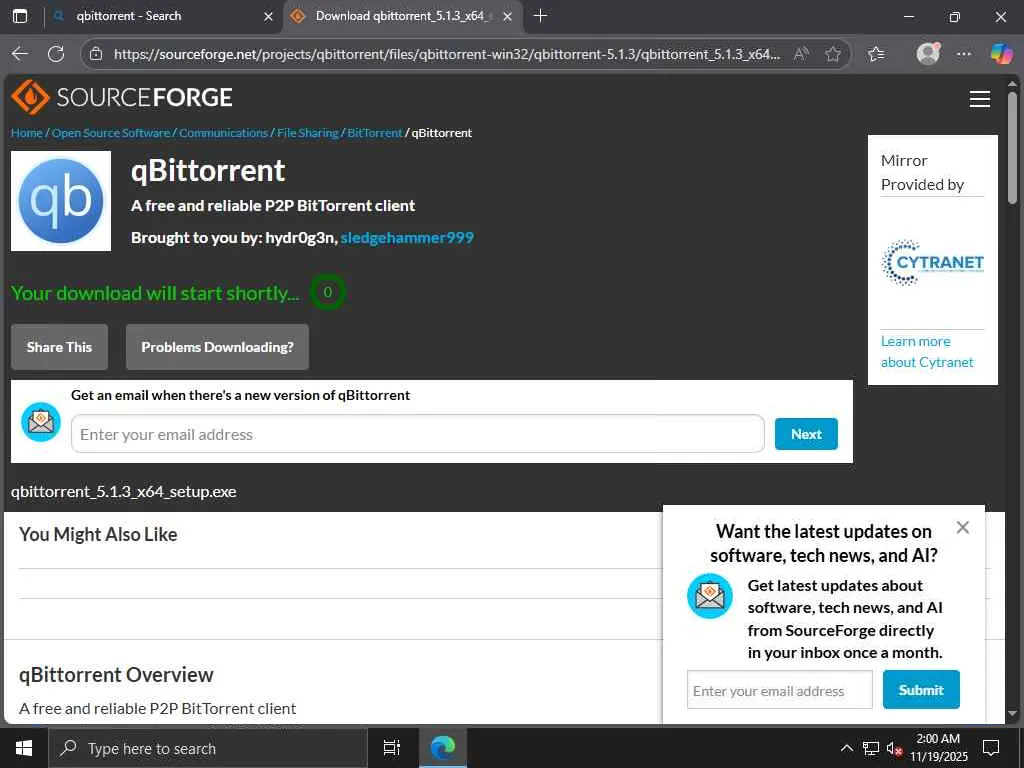The height and width of the screenshot is (768, 1024).
Task: Switch to the qbittorrent - Search tab
Action: click(163, 16)
